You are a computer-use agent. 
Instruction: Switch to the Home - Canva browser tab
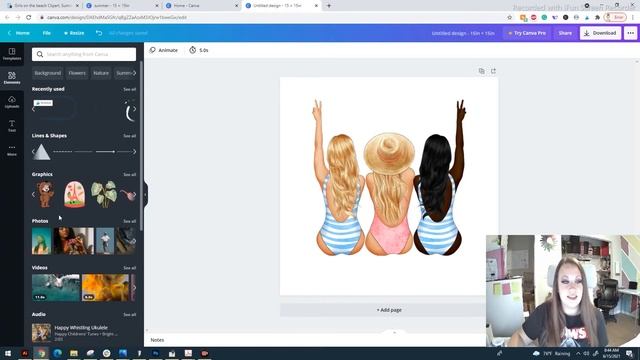coord(202,6)
